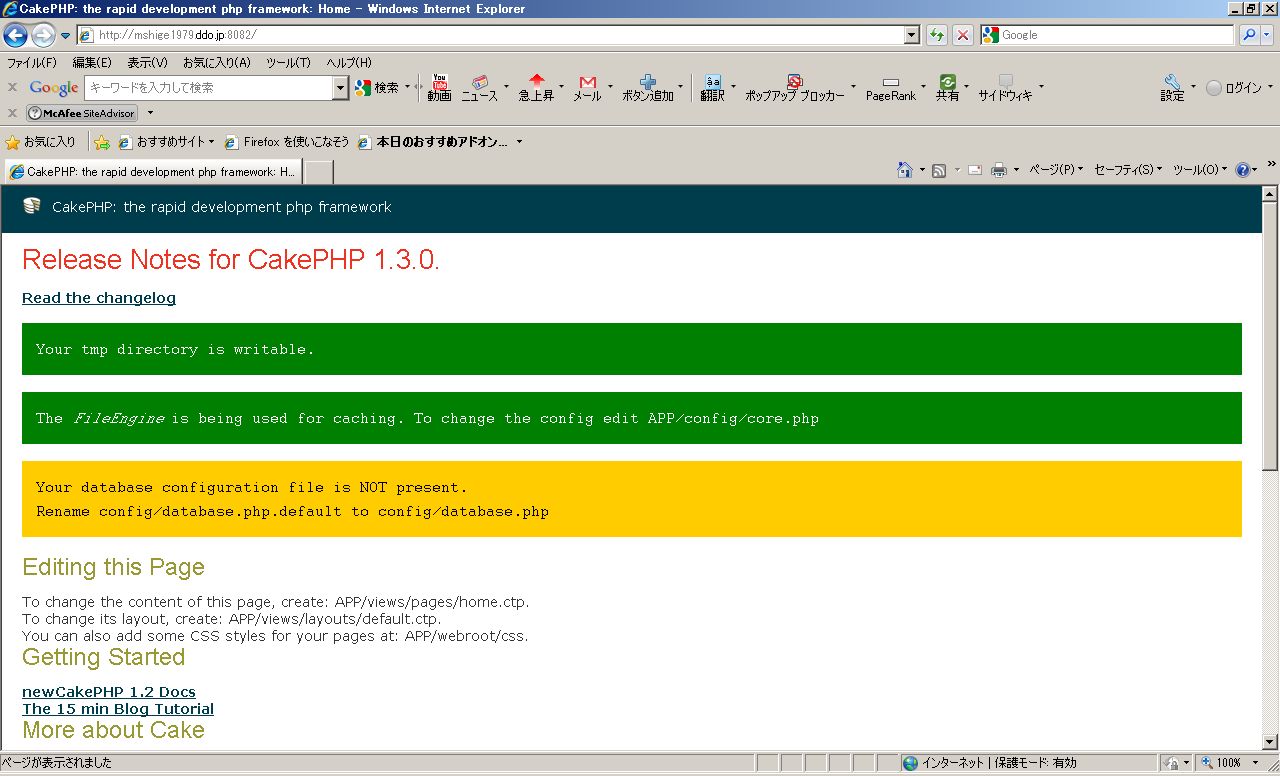Click the vertical scrollbar up arrow
Image resolution: width=1280 pixels, height=776 pixels.
(x=1270, y=194)
